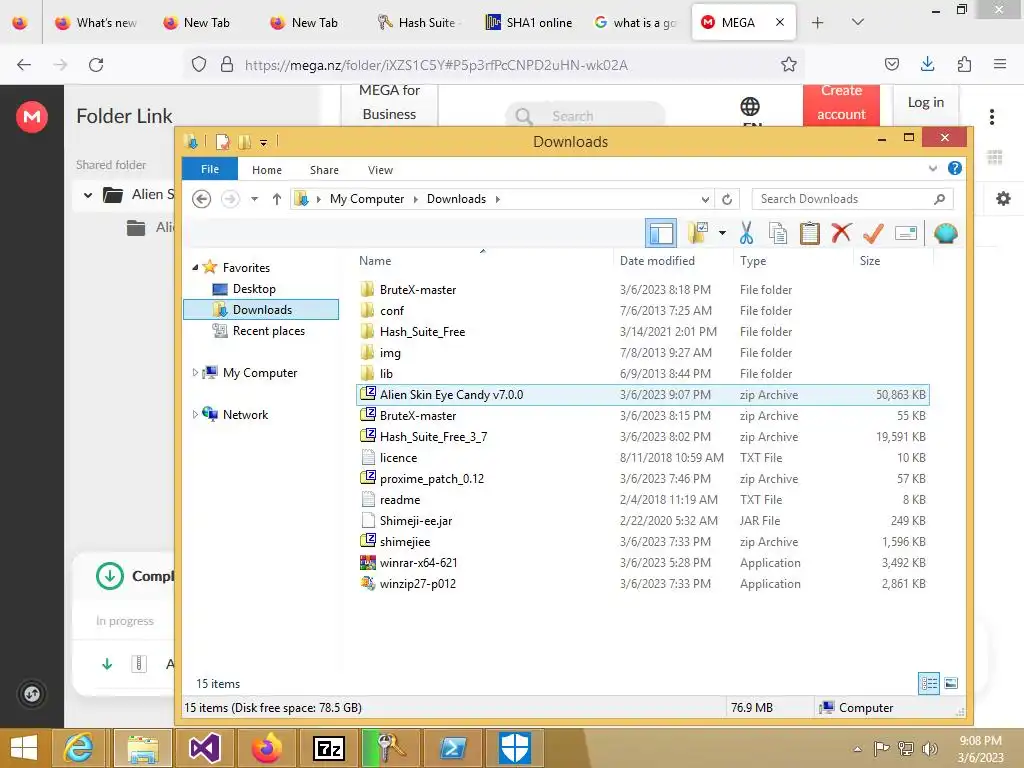Click the orange checkmark Properties icon
Screen dimensions: 1024x768
(x=873, y=232)
